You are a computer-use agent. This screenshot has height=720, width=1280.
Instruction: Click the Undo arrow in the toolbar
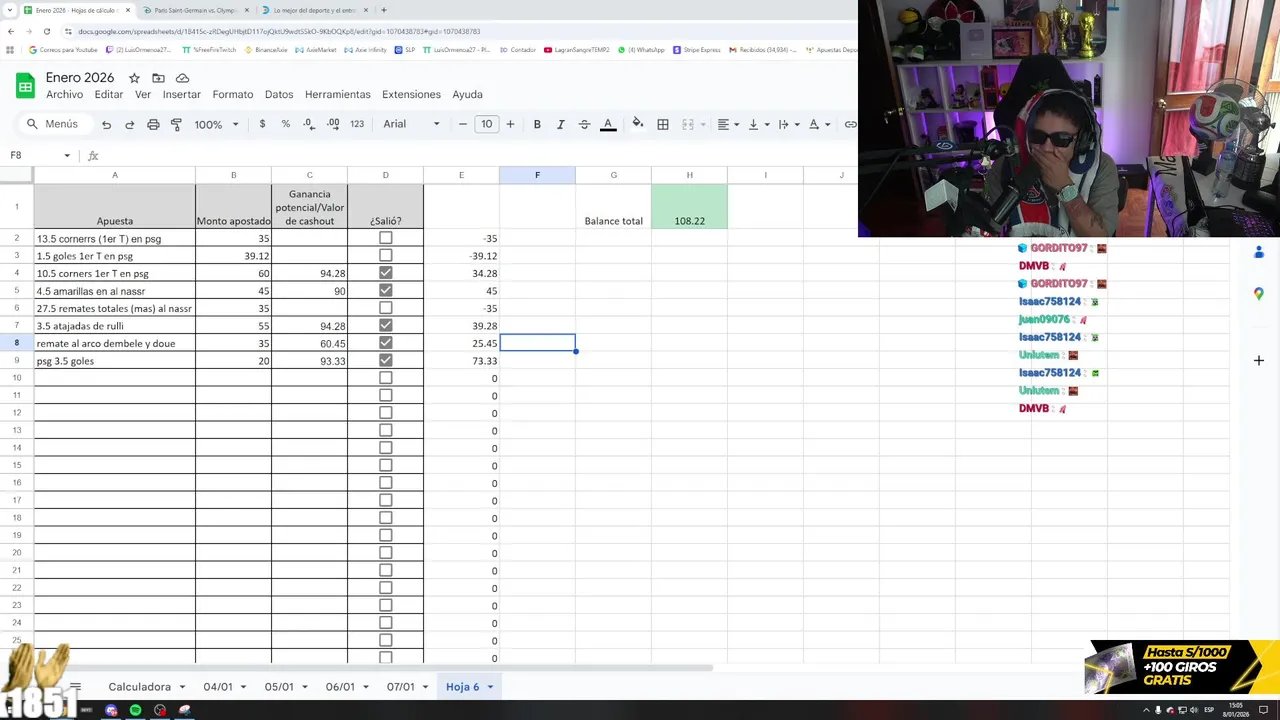[106, 124]
